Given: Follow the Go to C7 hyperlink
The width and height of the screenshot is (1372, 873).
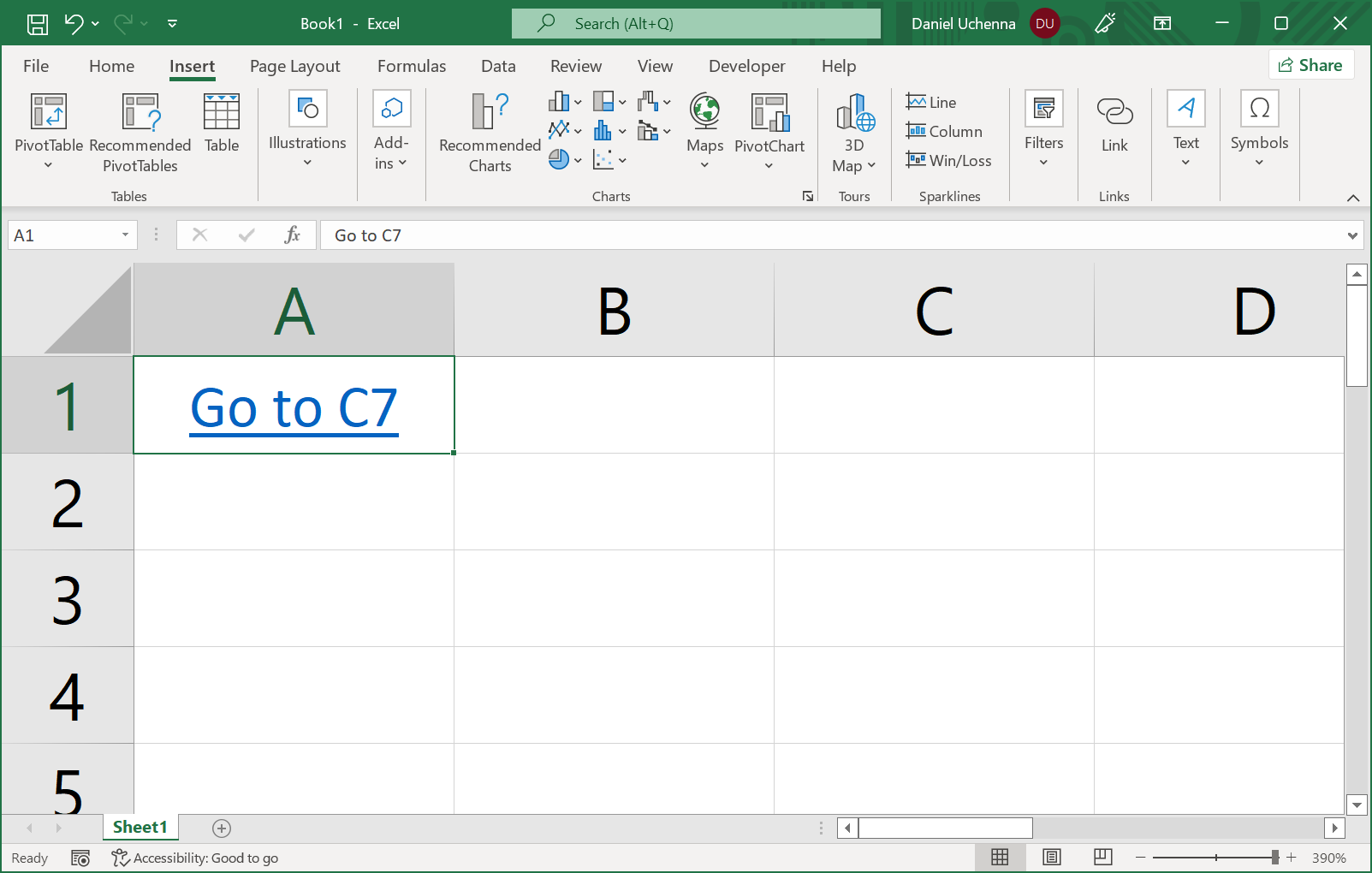Looking at the screenshot, I should pyautogui.click(x=294, y=407).
